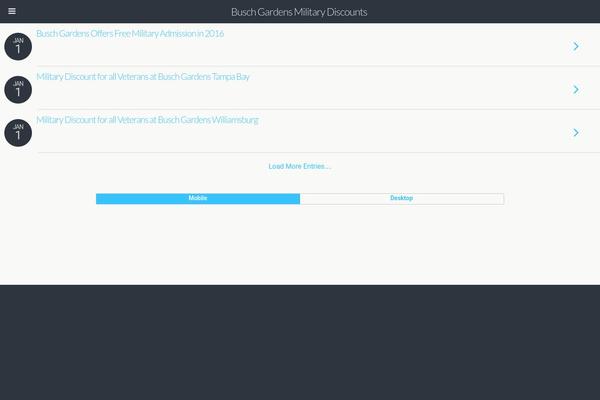Viewport: 600px width, 400px height.
Task: Switch to Mobile view
Action: click(198, 199)
